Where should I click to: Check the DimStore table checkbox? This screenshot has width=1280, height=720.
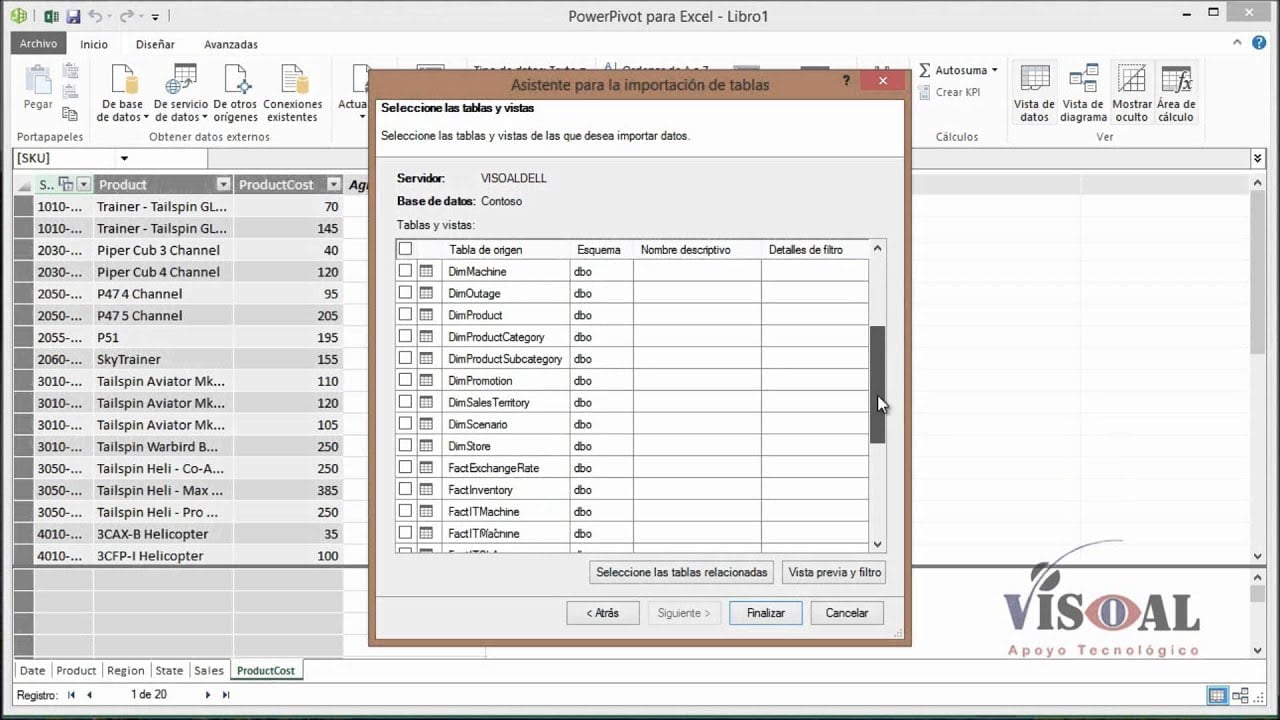pos(405,446)
